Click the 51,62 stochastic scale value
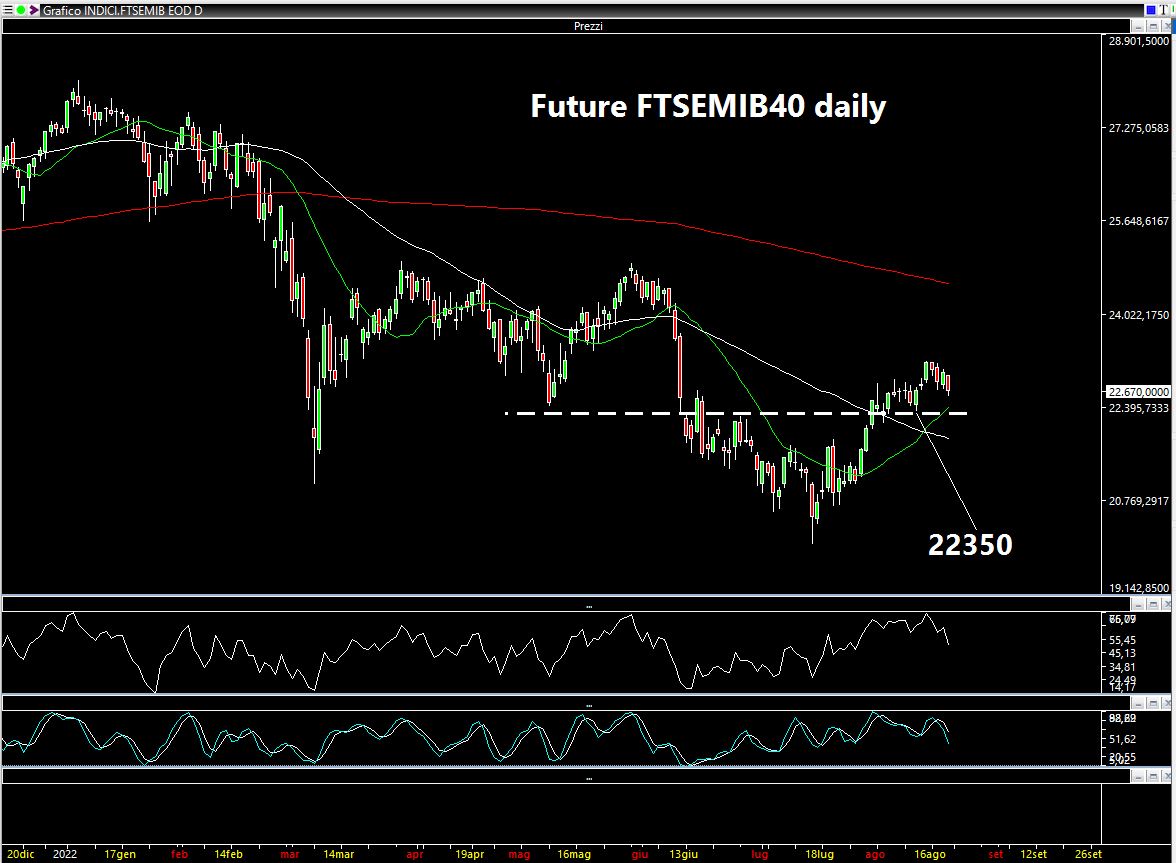Image resolution: width=1176 pixels, height=863 pixels. coord(1122,739)
